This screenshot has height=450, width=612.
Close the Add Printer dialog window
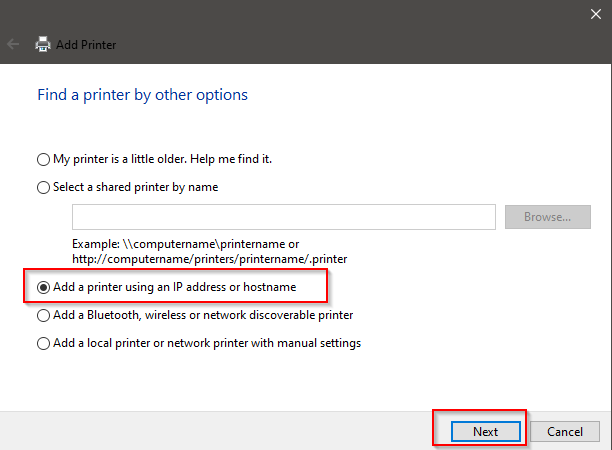click(x=596, y=13)
